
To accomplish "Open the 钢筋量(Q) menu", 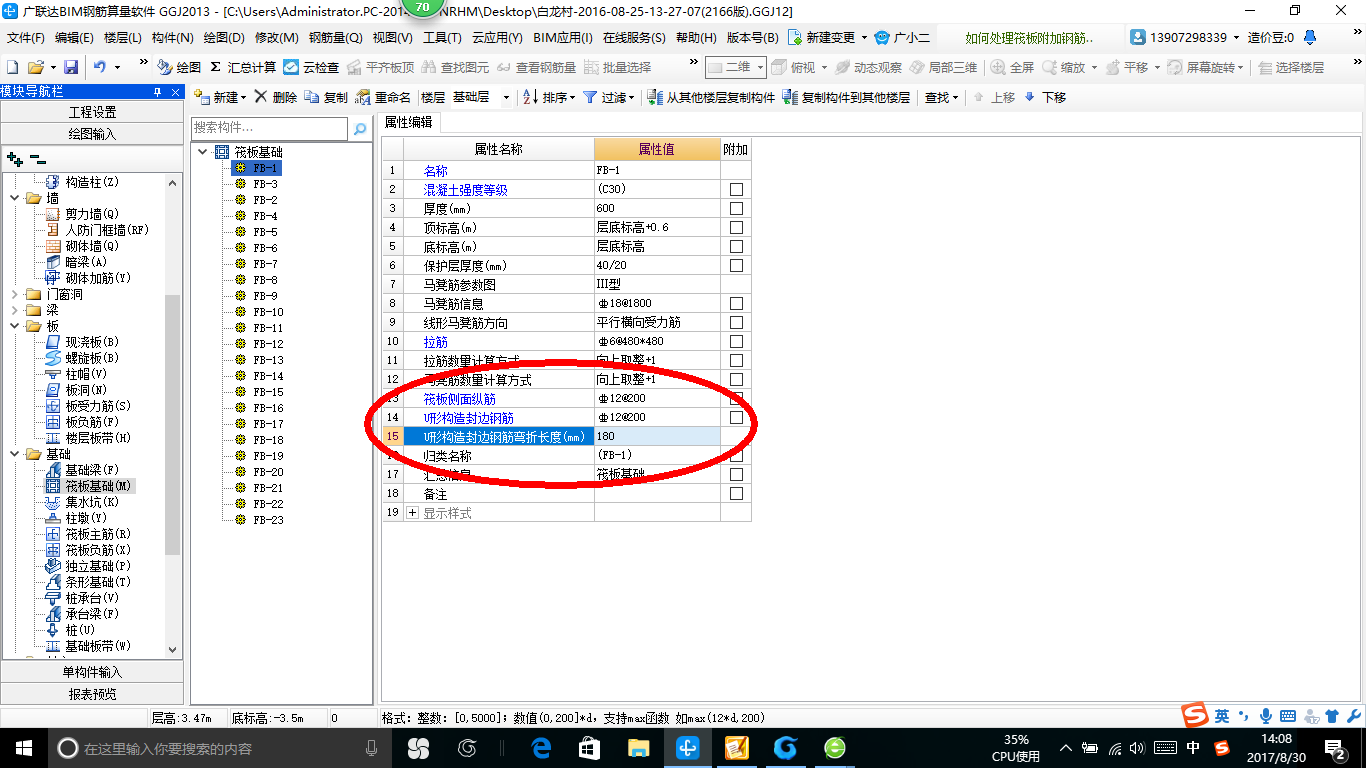I will point(335,37).
